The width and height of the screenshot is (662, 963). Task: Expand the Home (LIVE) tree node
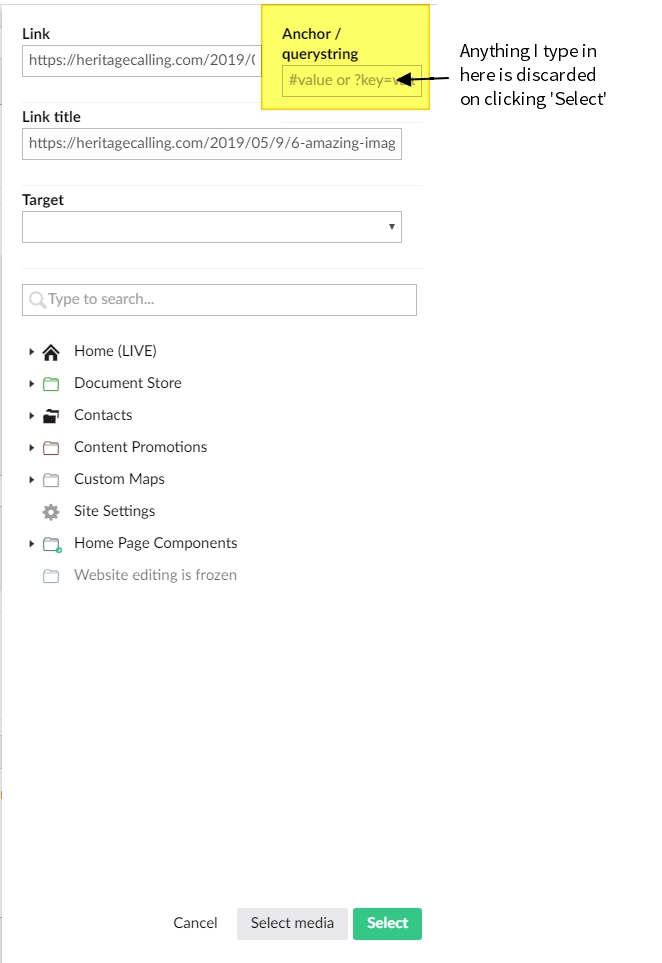[31, 351]
